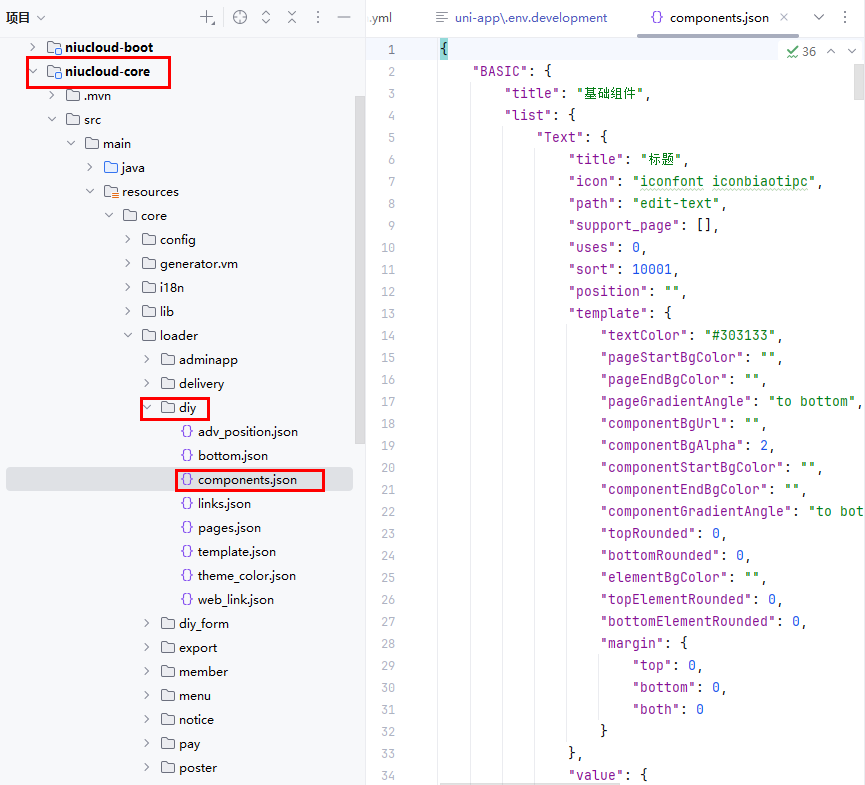Click the collapse all icon in project toolbar
The height and width of the screenshot is (785, 865).
[x=292, y=17]
